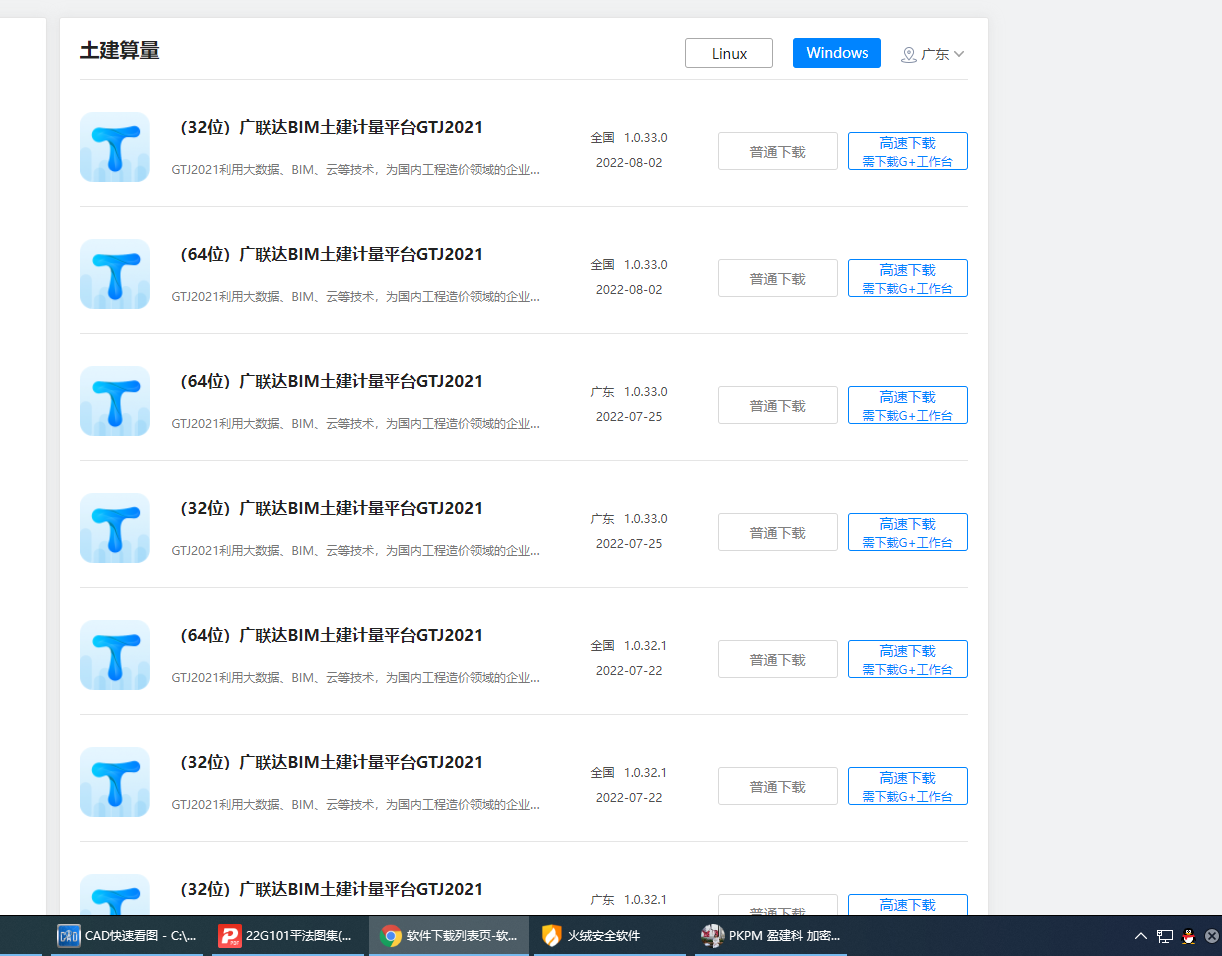Open 22G101平法图集 PDF from the taskbar

click(x=288, y=936)
